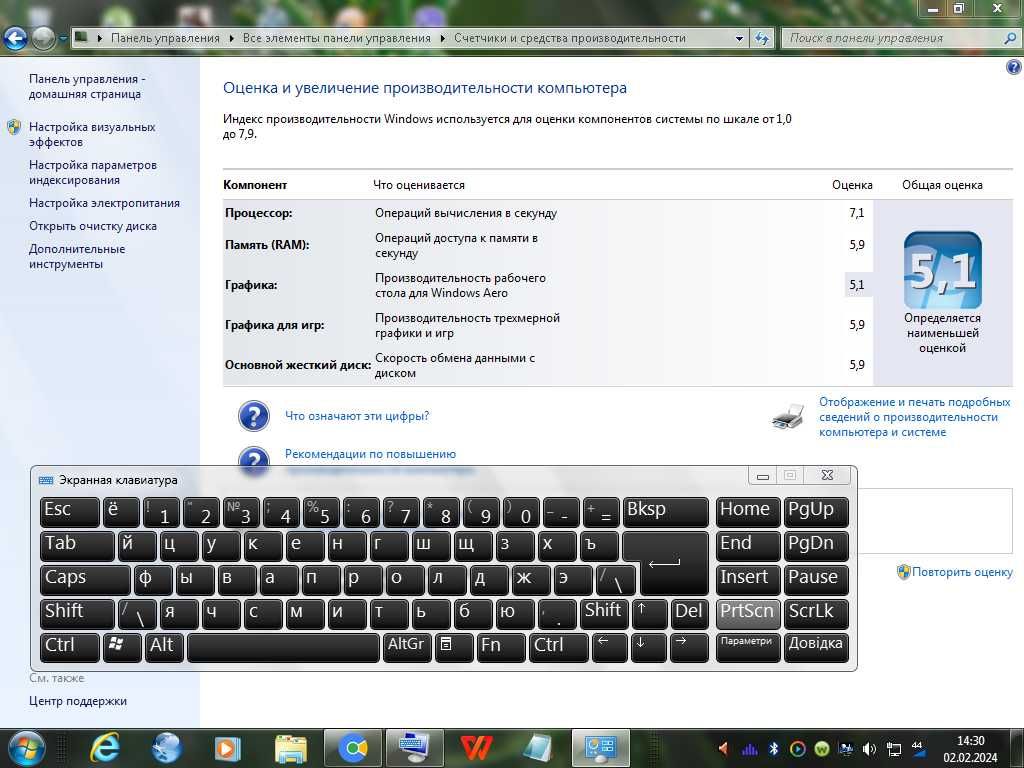Image resolution: width=1024 pixels, height=768 pixels.
Task: Toggle left Ctrl key on on-screen keyboard
Action: [x=70, y=647]
